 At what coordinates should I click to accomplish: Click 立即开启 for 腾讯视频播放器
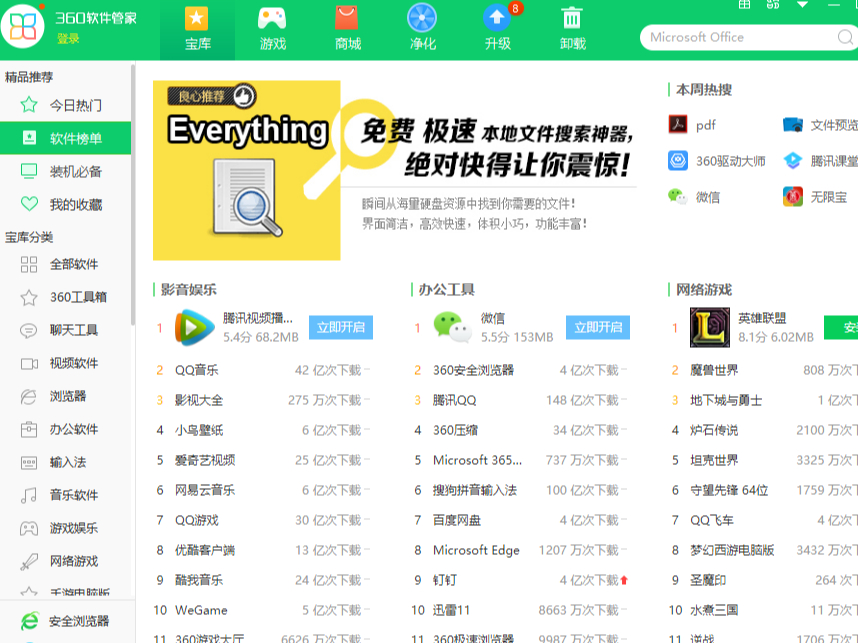pyautogui.click(x=341, y=327)
